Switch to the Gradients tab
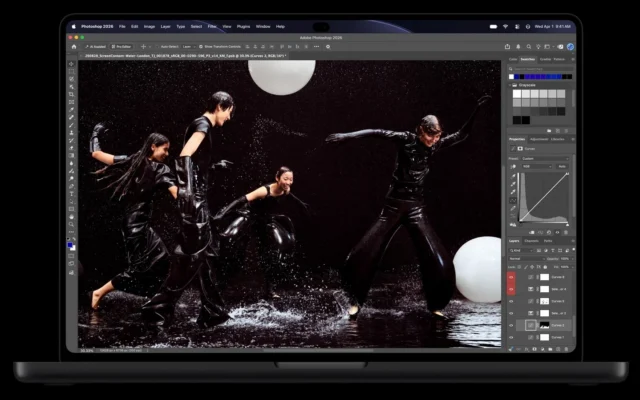 pos(545,59)
